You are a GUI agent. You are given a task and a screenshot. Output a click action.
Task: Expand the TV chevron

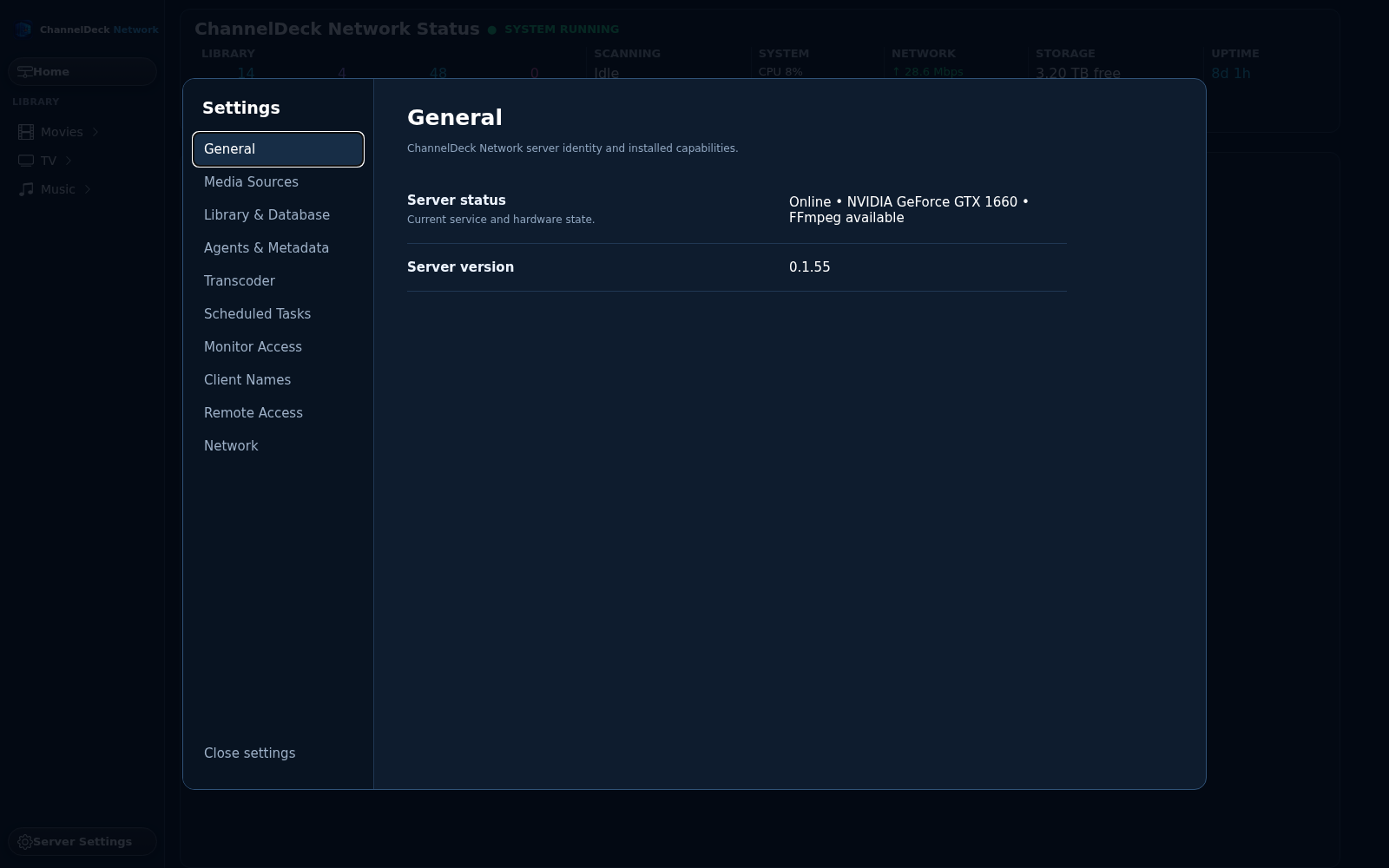(x=69, y=161)
